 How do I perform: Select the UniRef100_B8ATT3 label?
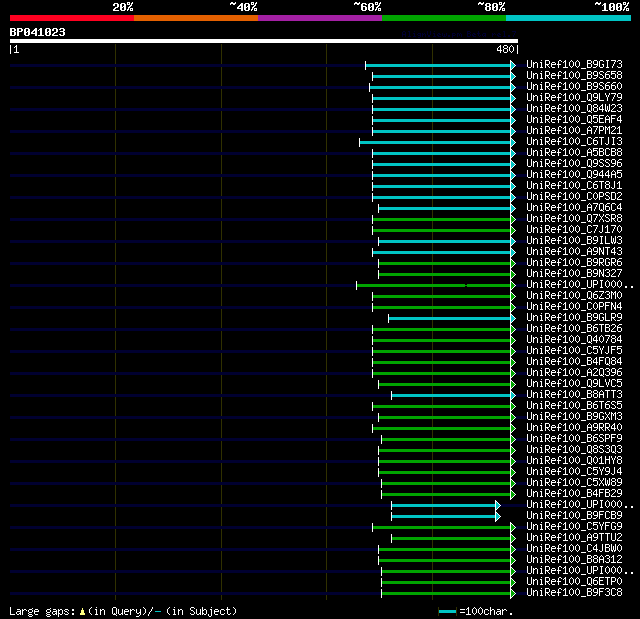(x=574, y=395)
